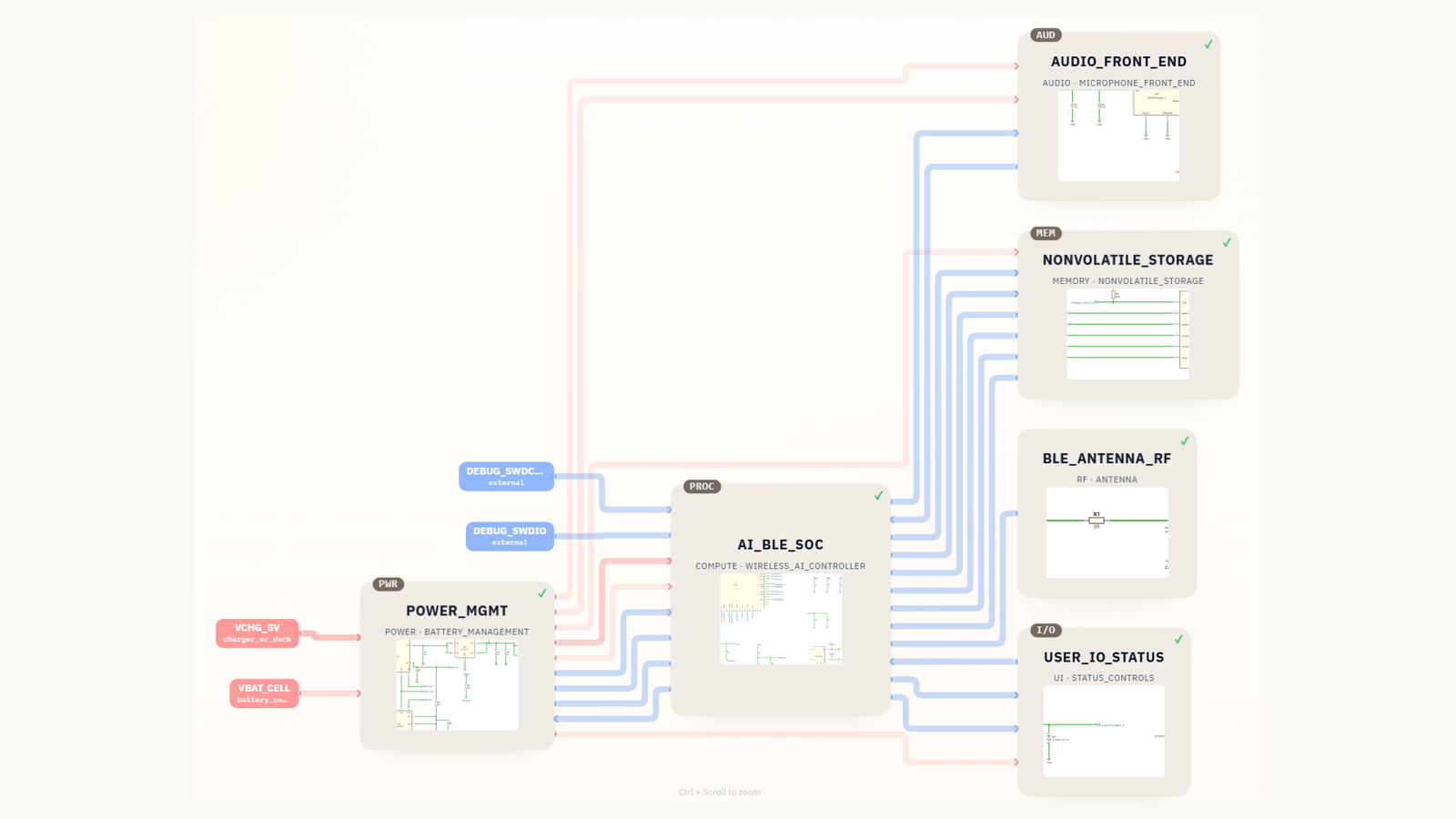Select the VBAT_CELL battery input node
Image resolution: width=1456 pixels, height=819 pixels.
click(264, 693)
